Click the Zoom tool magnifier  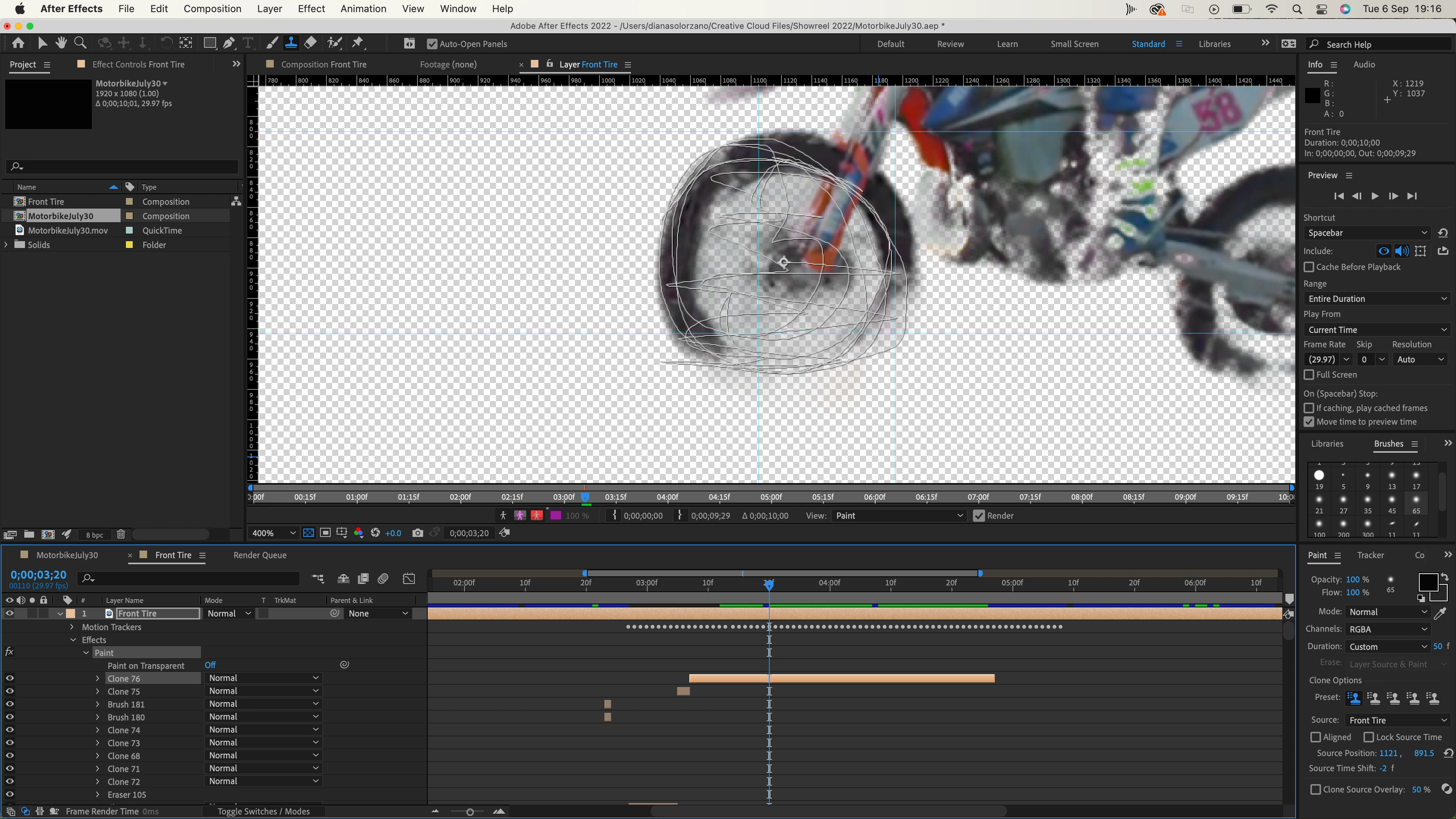point(80,43)
